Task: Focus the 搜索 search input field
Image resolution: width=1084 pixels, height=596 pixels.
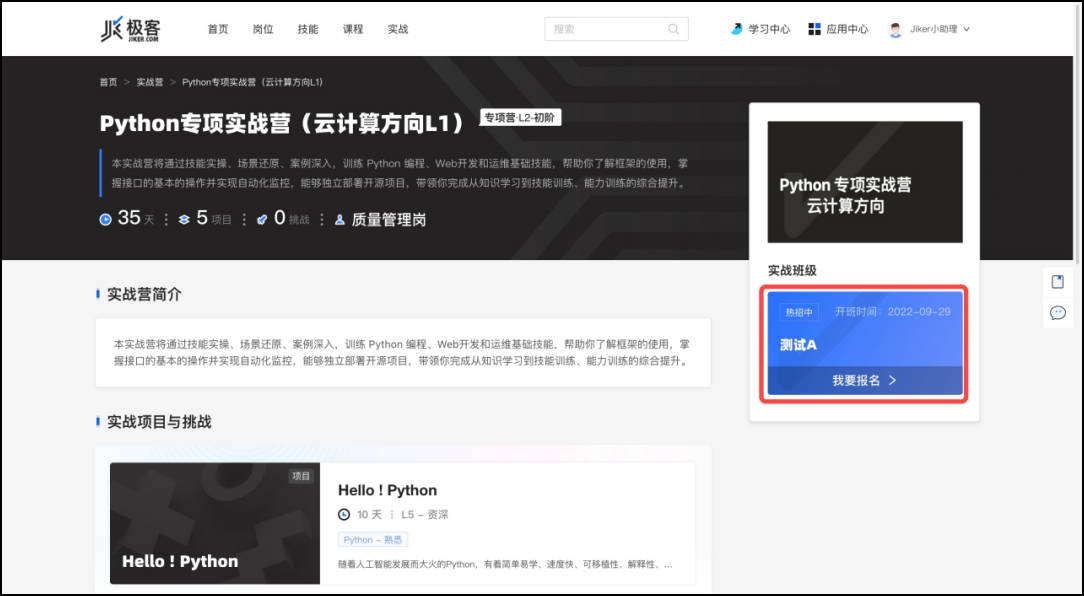Action: tap(605, 29)
